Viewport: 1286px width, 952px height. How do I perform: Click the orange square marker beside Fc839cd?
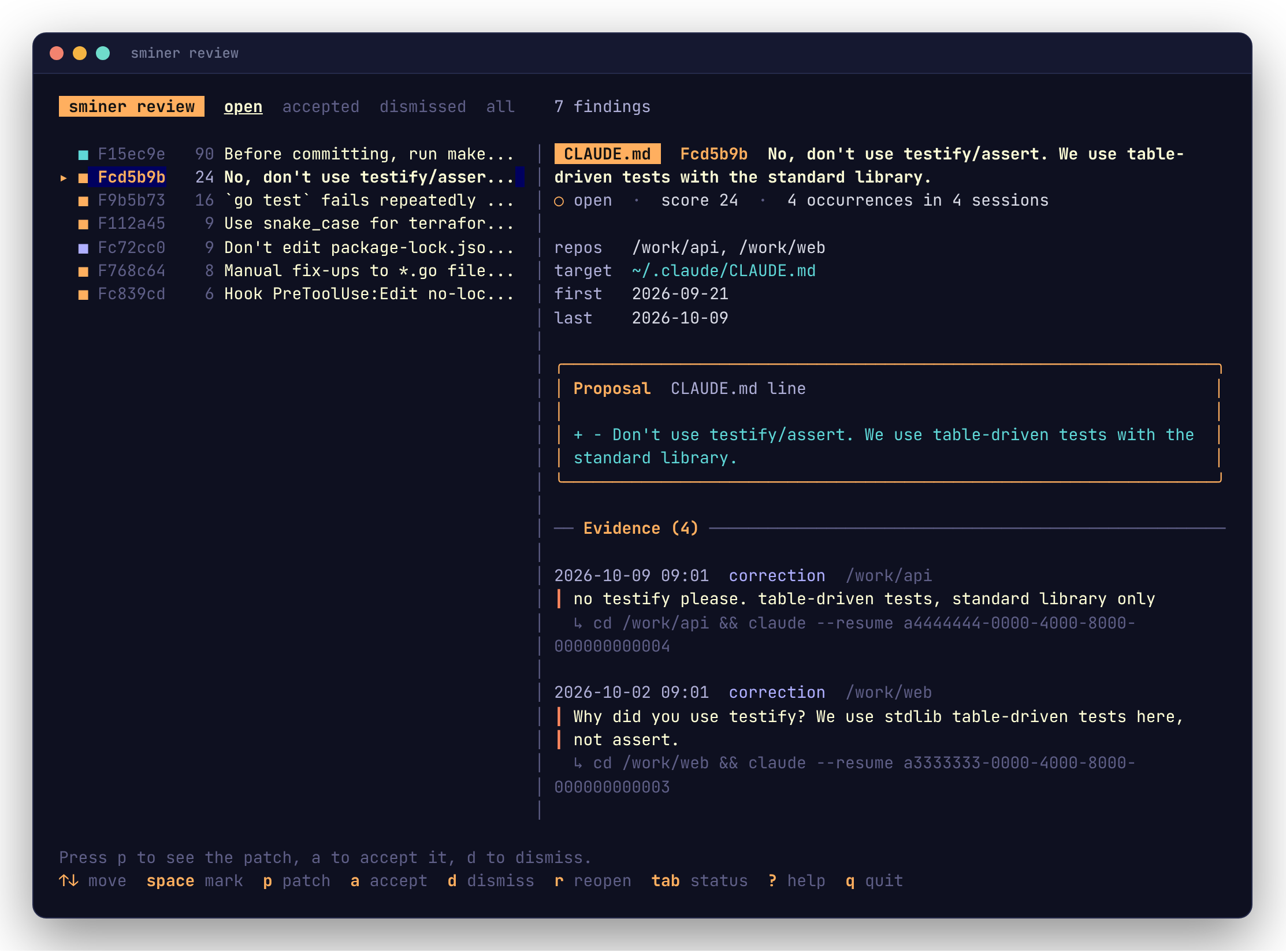[83, 295]
